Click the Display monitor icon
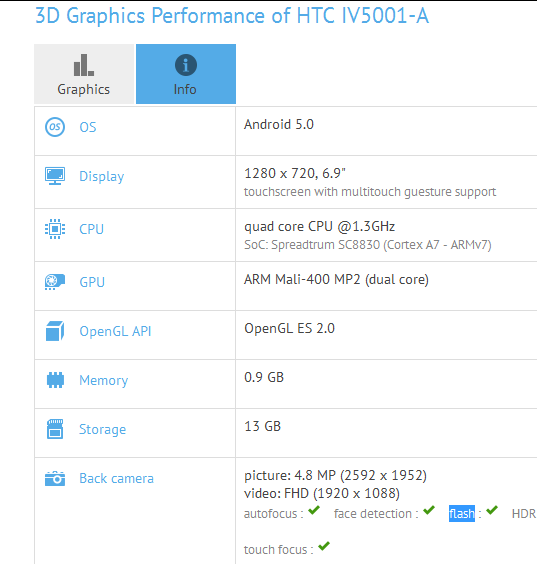 tap(55, 176)
